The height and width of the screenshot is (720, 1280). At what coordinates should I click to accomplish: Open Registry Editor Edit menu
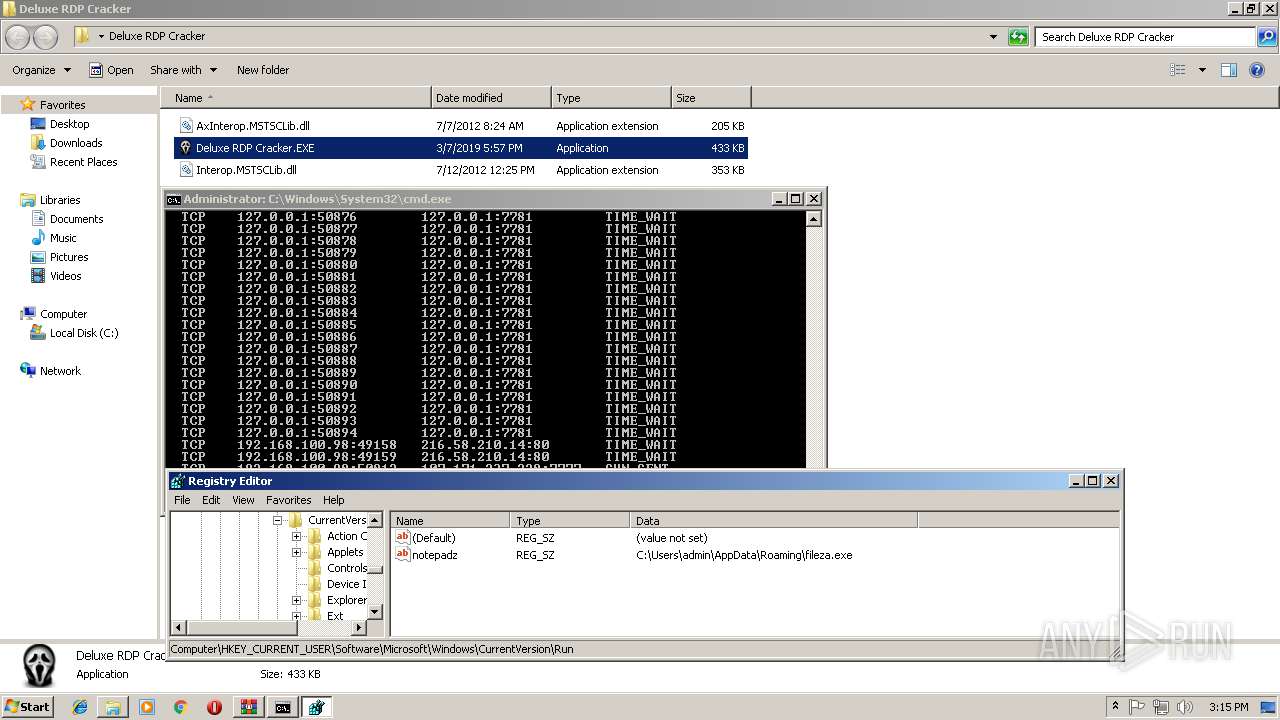coord(211,500)
